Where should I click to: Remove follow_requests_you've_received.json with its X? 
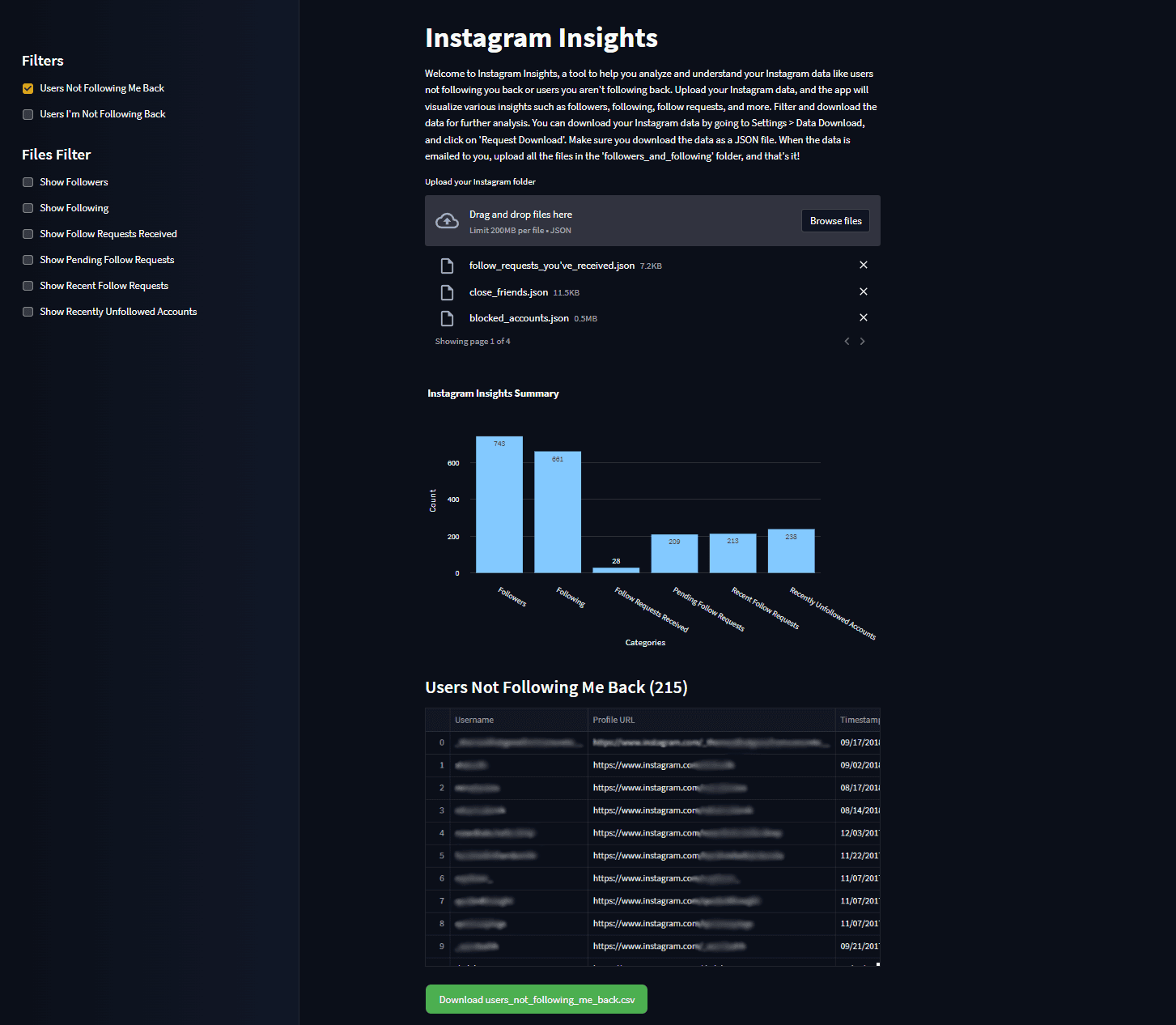[x=864, y=265]
